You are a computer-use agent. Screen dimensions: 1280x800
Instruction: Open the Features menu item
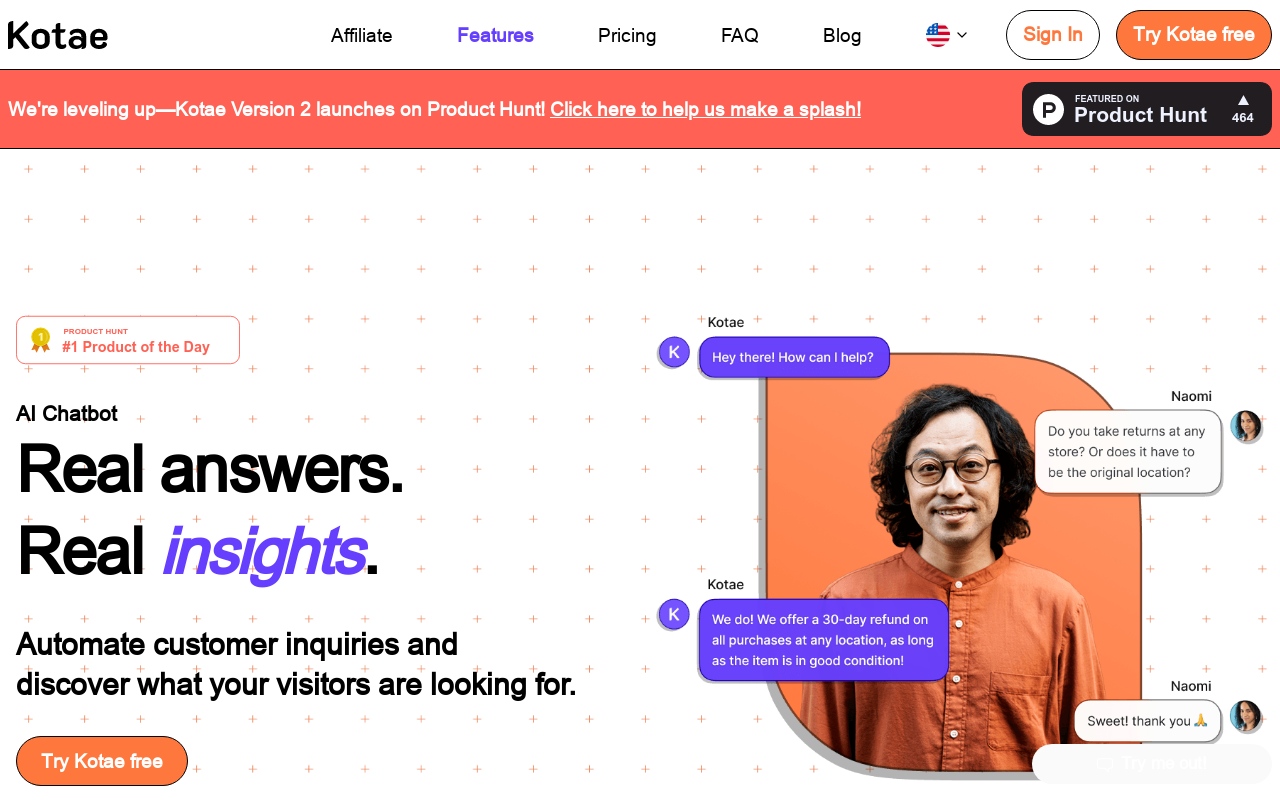495,36
